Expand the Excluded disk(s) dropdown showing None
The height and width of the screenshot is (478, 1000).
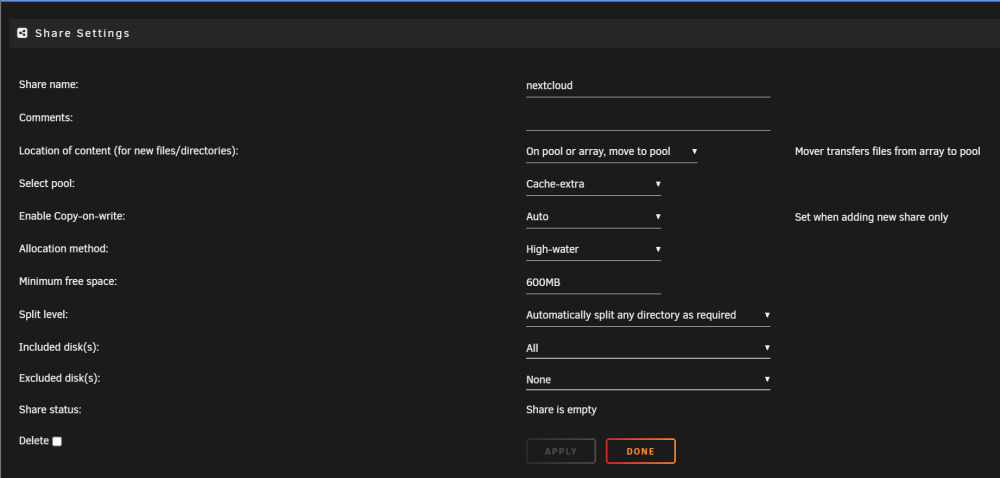(x=648, y=379)
